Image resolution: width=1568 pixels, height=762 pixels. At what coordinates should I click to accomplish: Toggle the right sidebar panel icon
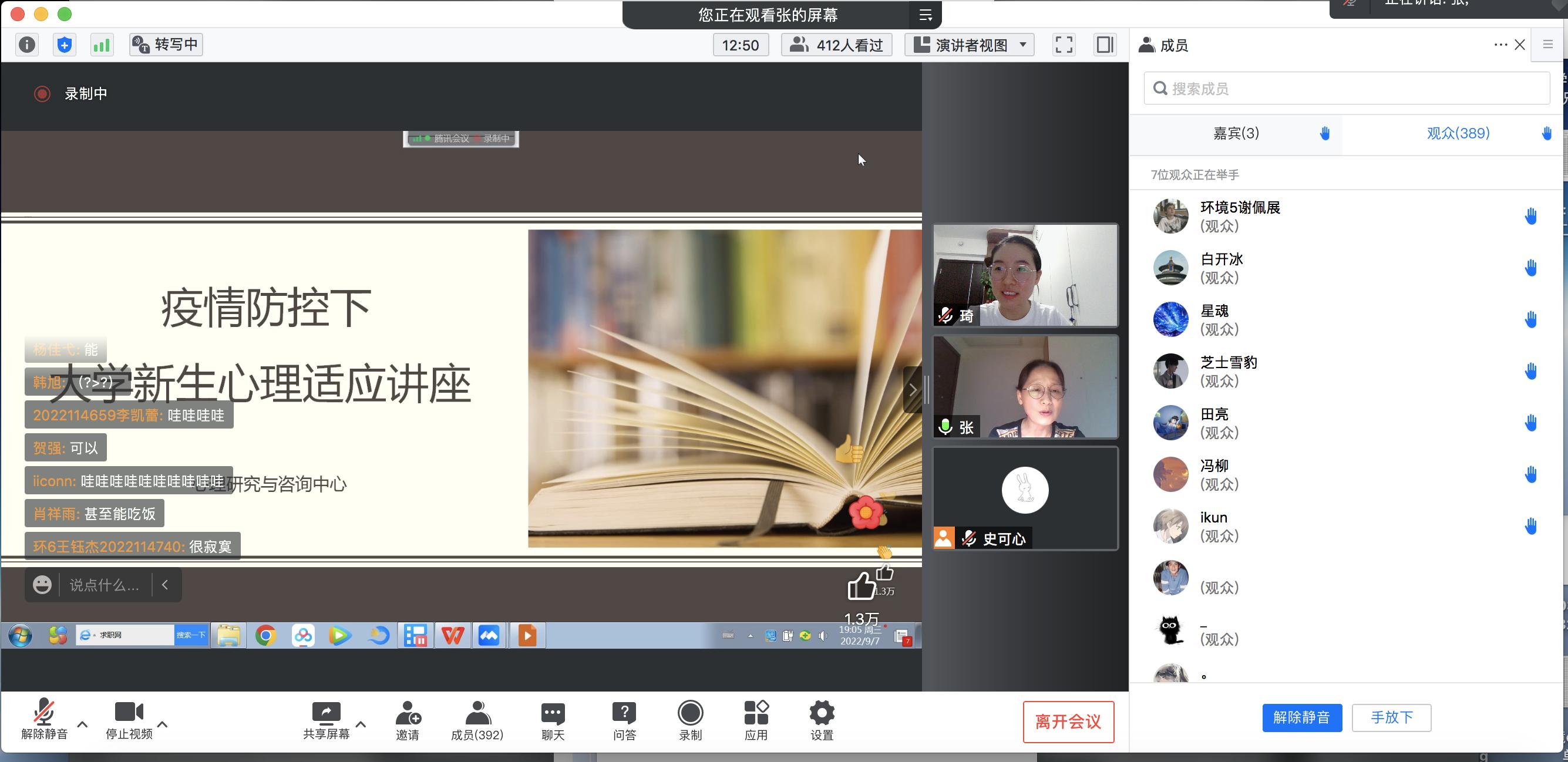(x=1104, y=45)
